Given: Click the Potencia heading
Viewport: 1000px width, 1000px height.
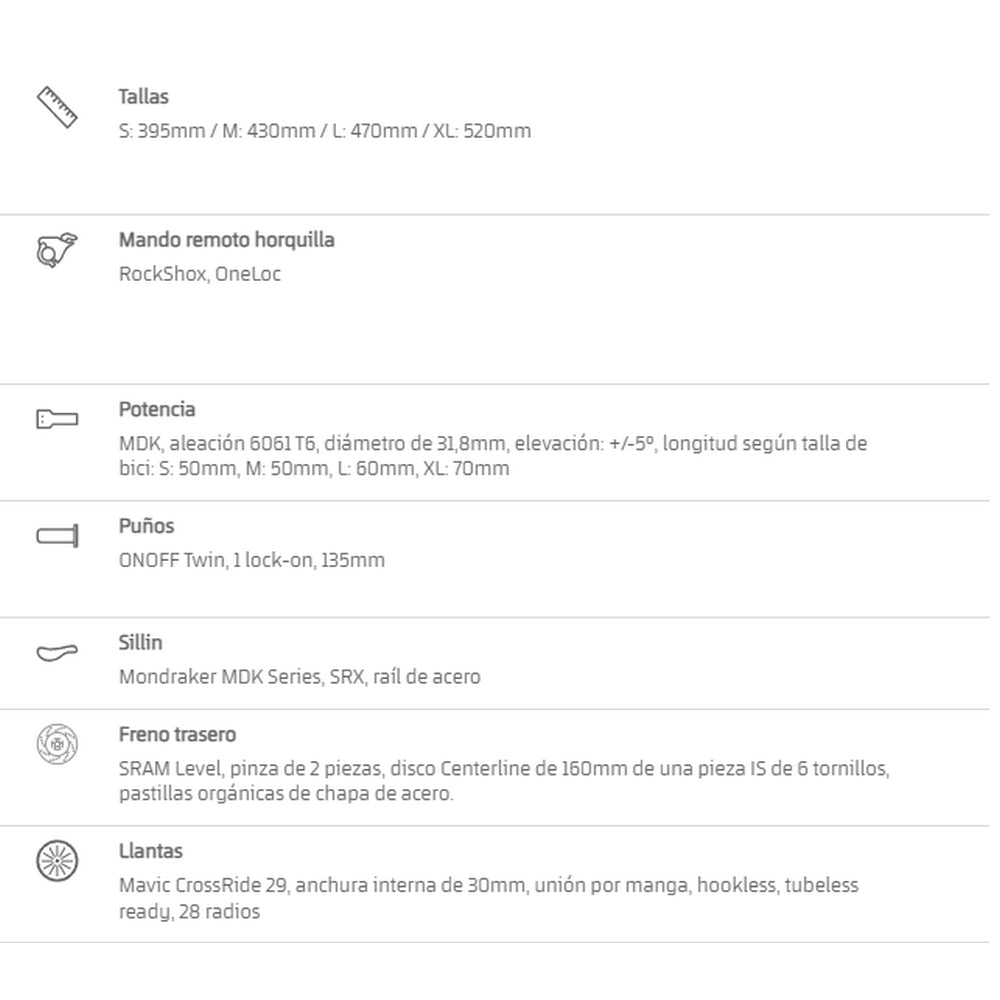Looking at the screenshot, I should [x=157, y=409].
